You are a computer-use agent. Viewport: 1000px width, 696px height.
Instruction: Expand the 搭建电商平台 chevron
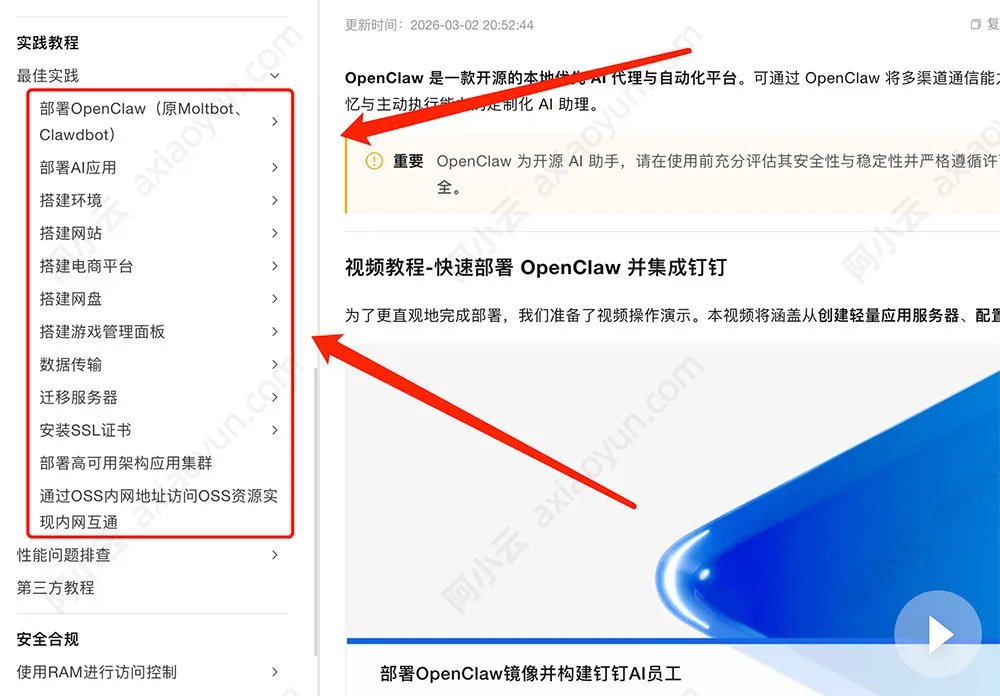click(x=275, y=266)
